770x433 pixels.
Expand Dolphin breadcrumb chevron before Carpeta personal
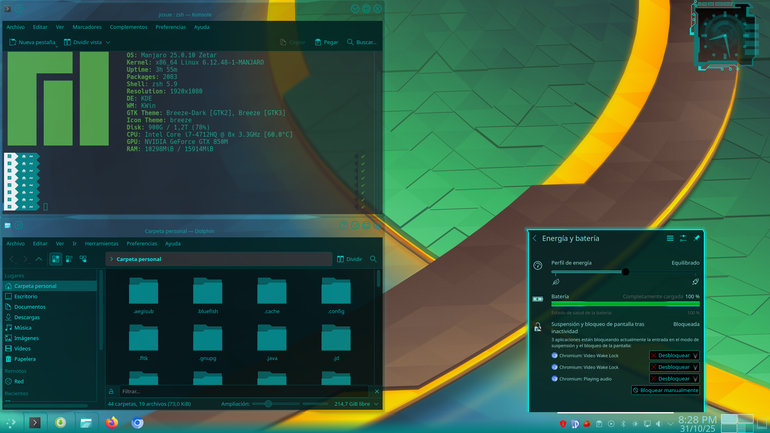pyautogui.click(x=111, y=259)
